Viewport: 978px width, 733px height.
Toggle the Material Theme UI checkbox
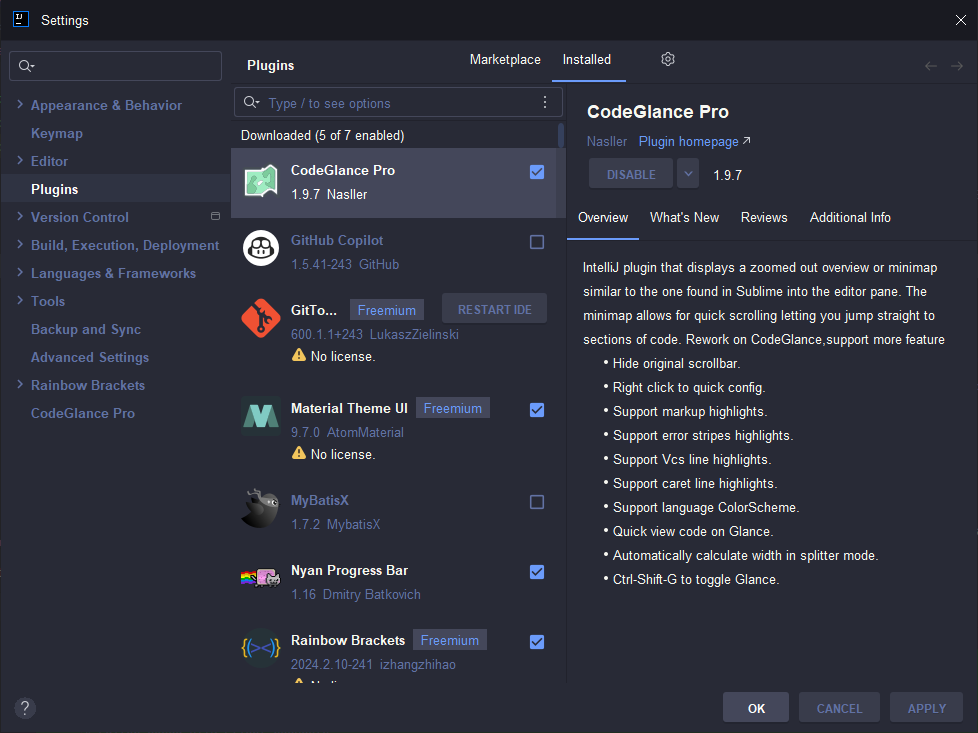pos(536,410)
